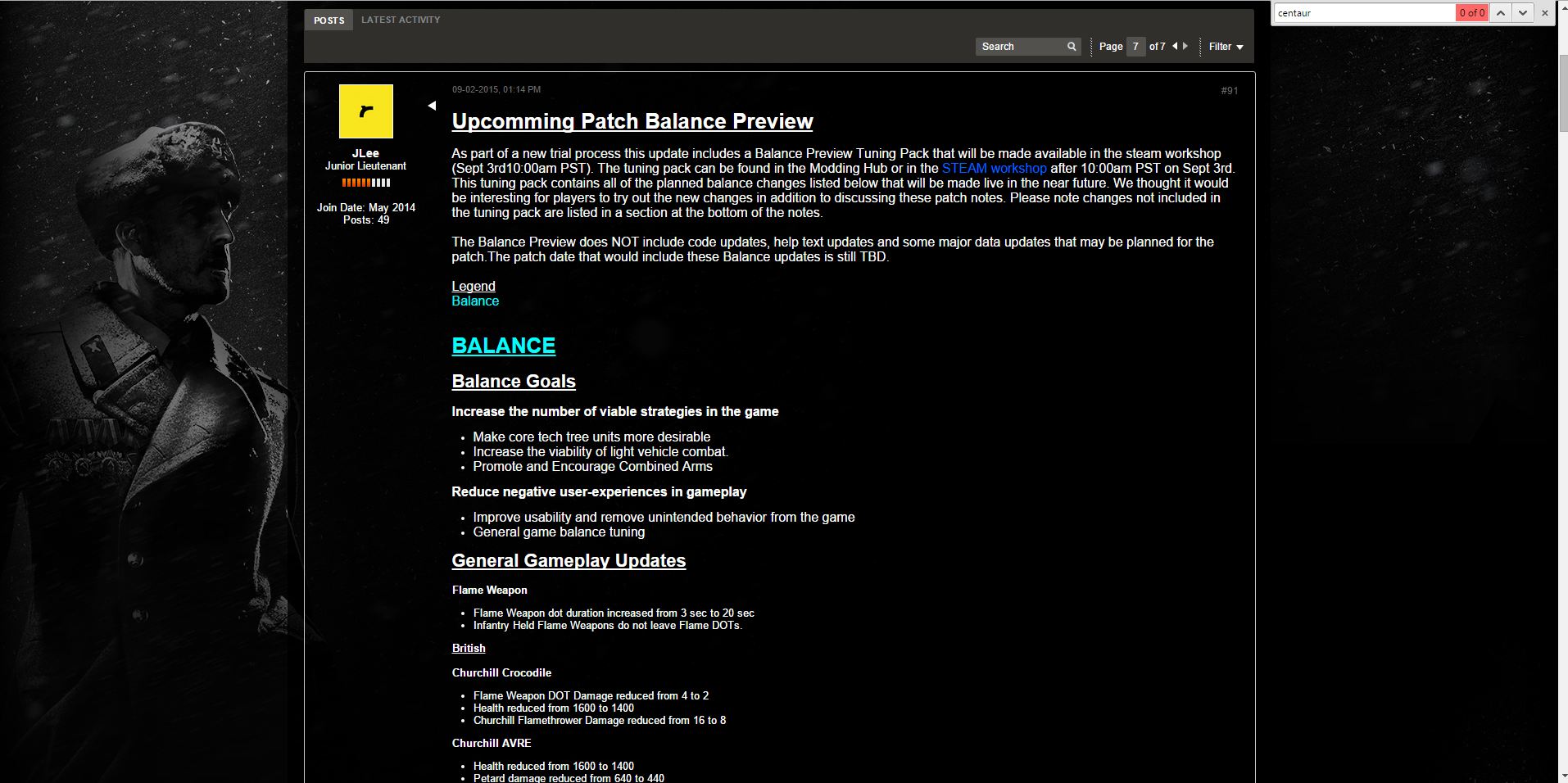The image size is (1568, 783).
Task: Click 'Churchill Flamethrower Damage reduced' bullet
Action: click(x=600, y=721)
